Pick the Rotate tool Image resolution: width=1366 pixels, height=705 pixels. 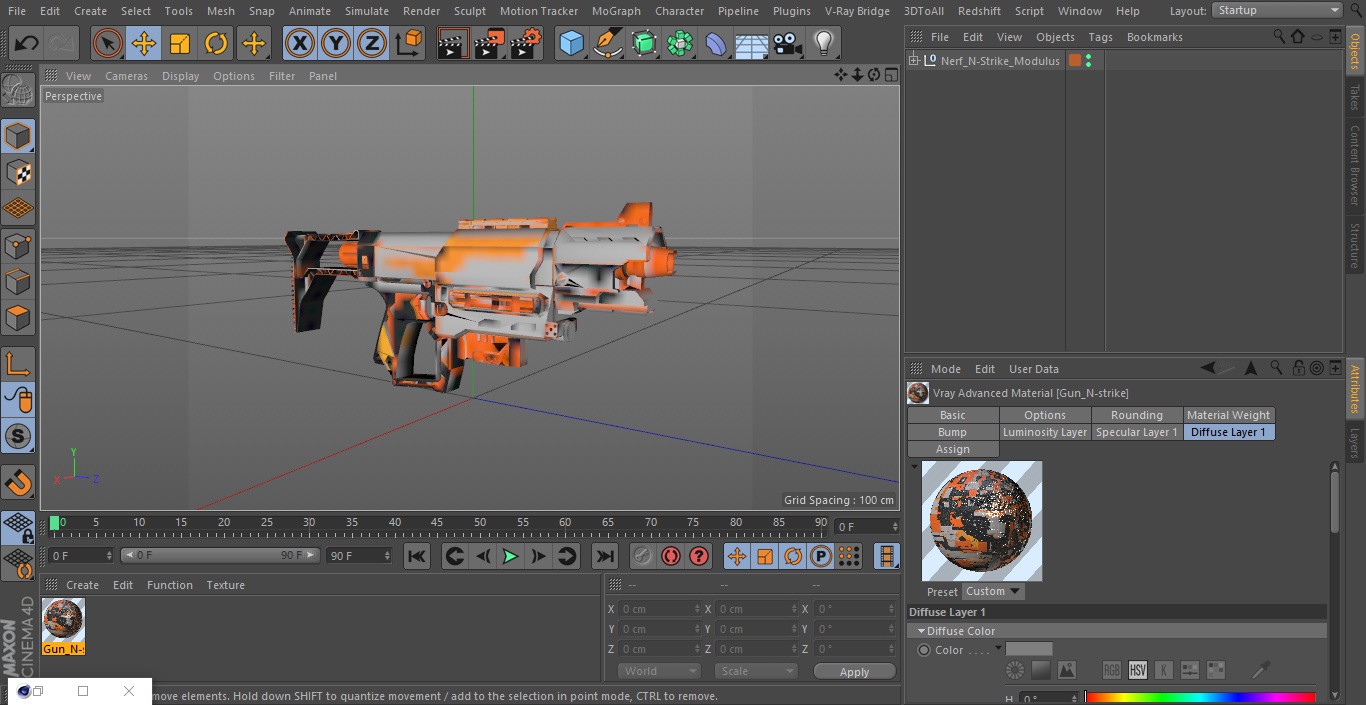pos(216,43)
